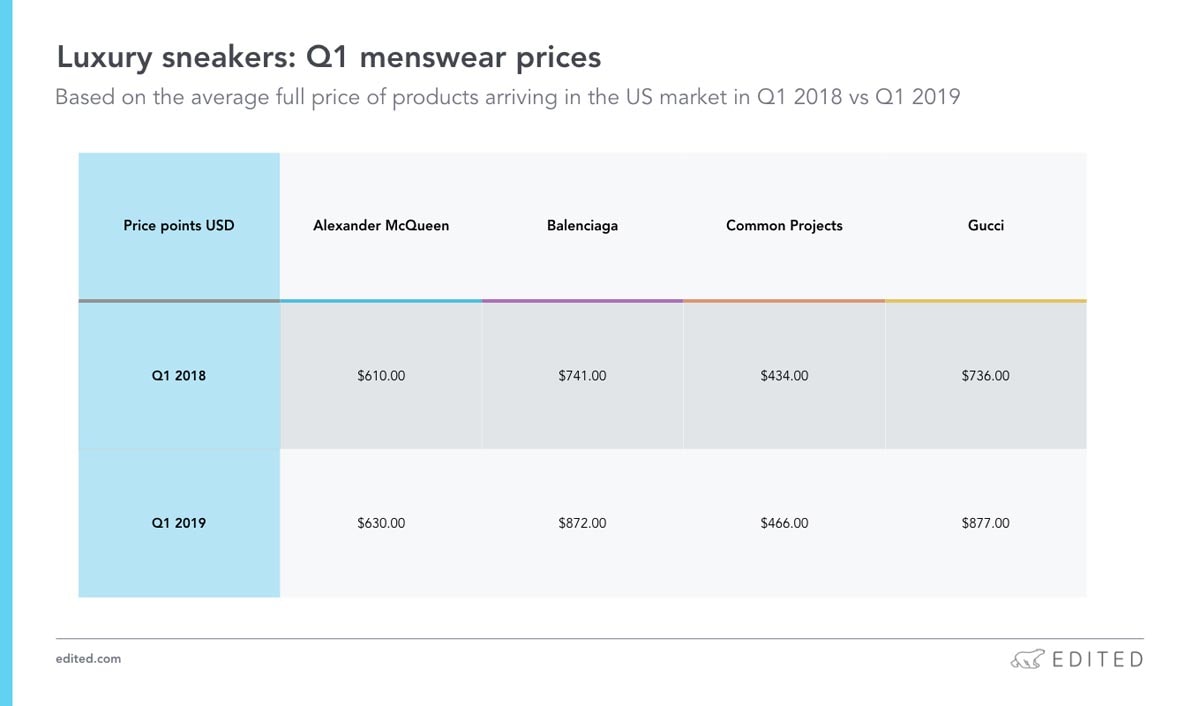Click the $434.00 Common Projects price
This screenshot has height=706, width=1200.
(x=784, y=376)
